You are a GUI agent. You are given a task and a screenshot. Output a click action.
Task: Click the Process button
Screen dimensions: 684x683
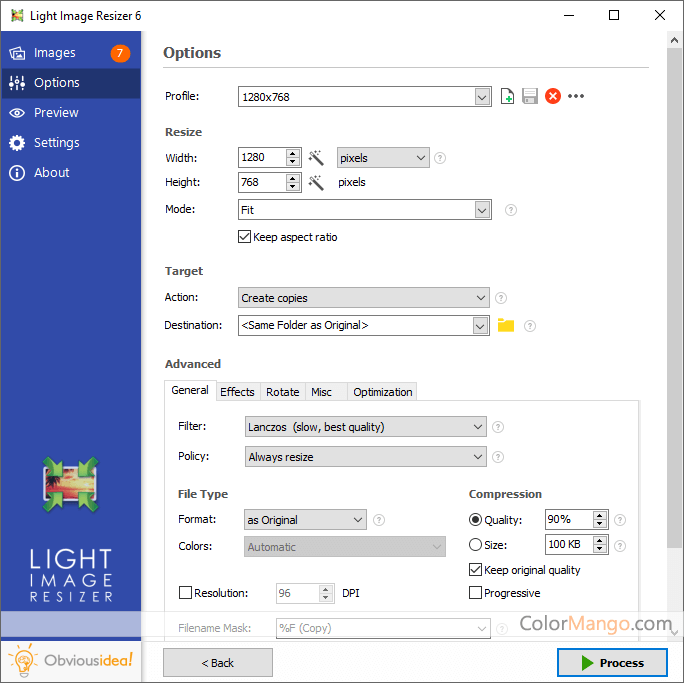612,663
